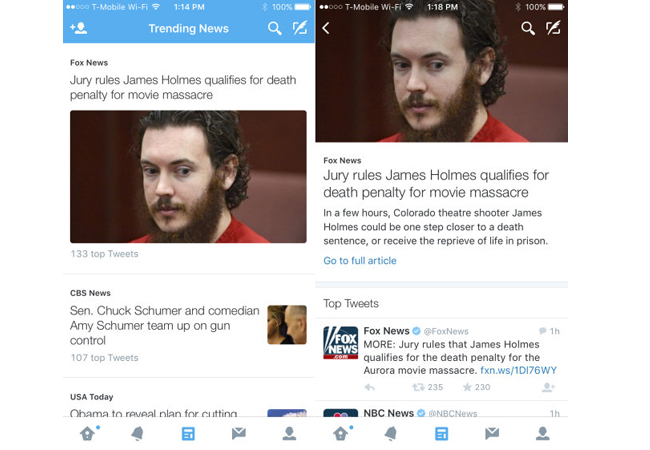This screenshot has height=450, width=650.
Task: Open Home tab on left screen
Action: pos(88,433)
